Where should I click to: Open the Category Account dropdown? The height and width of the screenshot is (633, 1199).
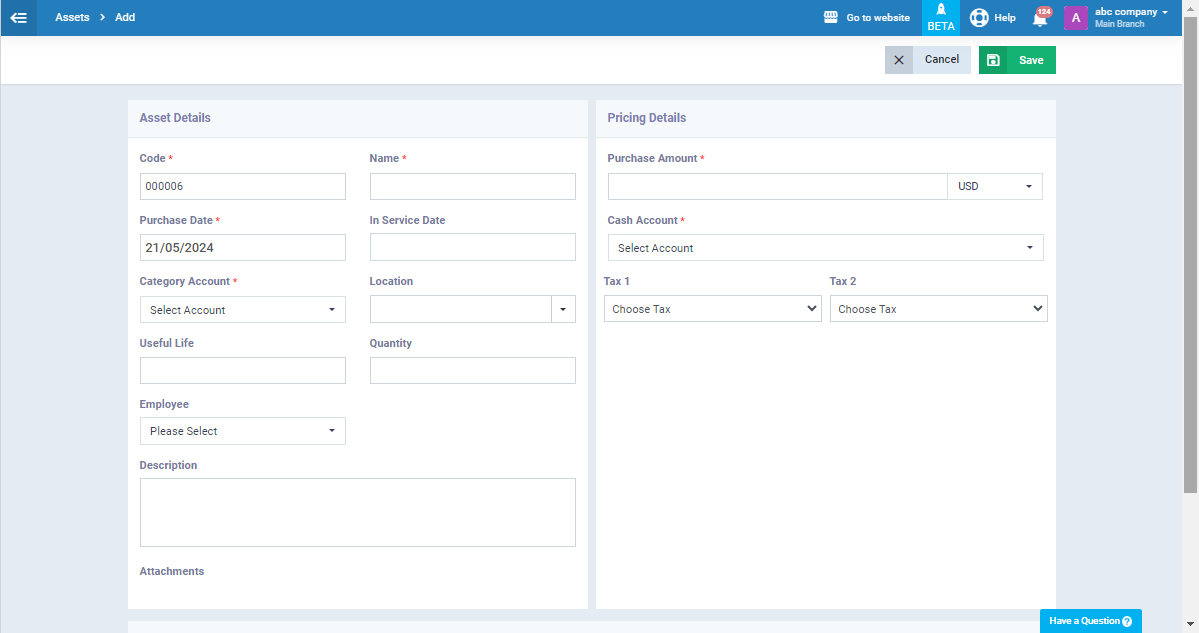[242, 310]
